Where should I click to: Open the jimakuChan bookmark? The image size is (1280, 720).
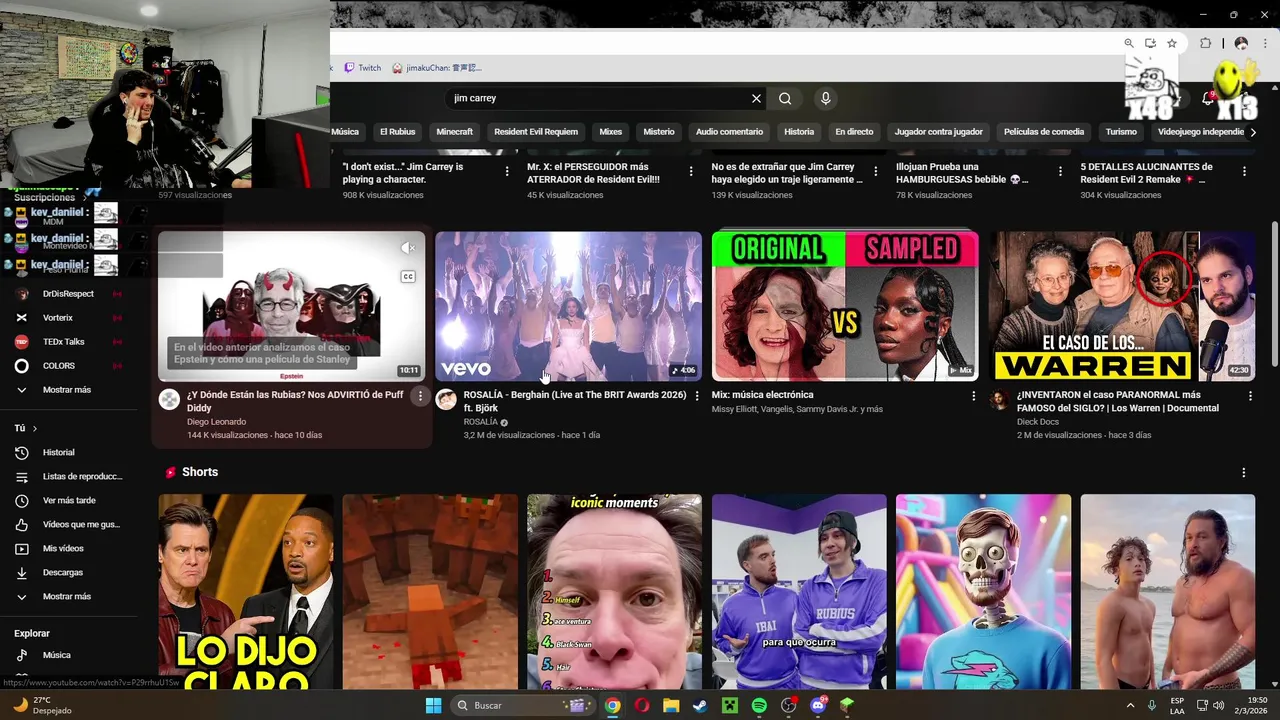coord(437,68)
